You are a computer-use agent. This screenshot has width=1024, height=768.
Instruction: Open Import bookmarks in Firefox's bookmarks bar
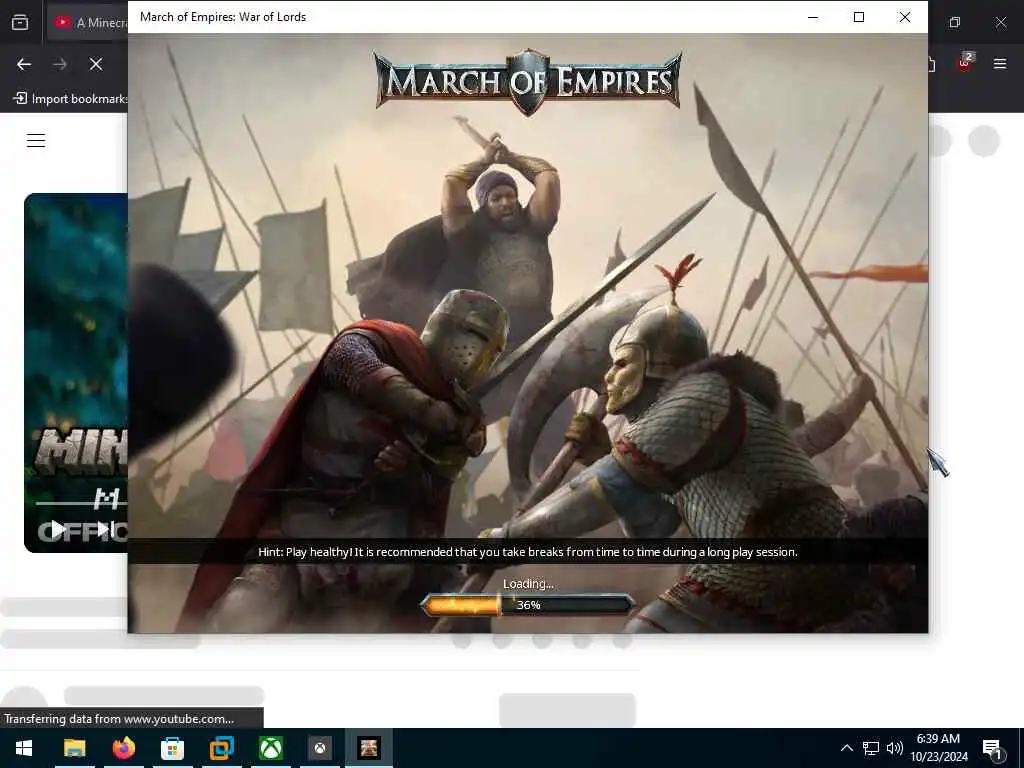point(71,99)
